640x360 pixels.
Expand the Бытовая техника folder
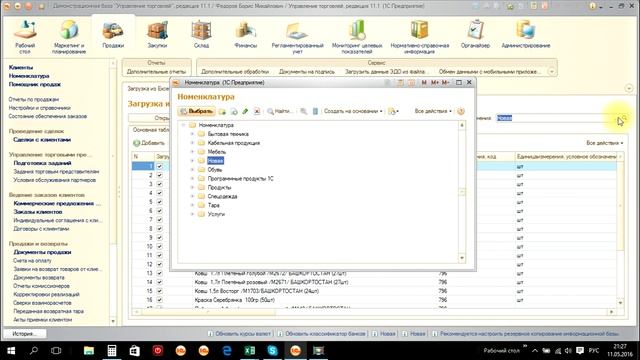pos(192,134)
